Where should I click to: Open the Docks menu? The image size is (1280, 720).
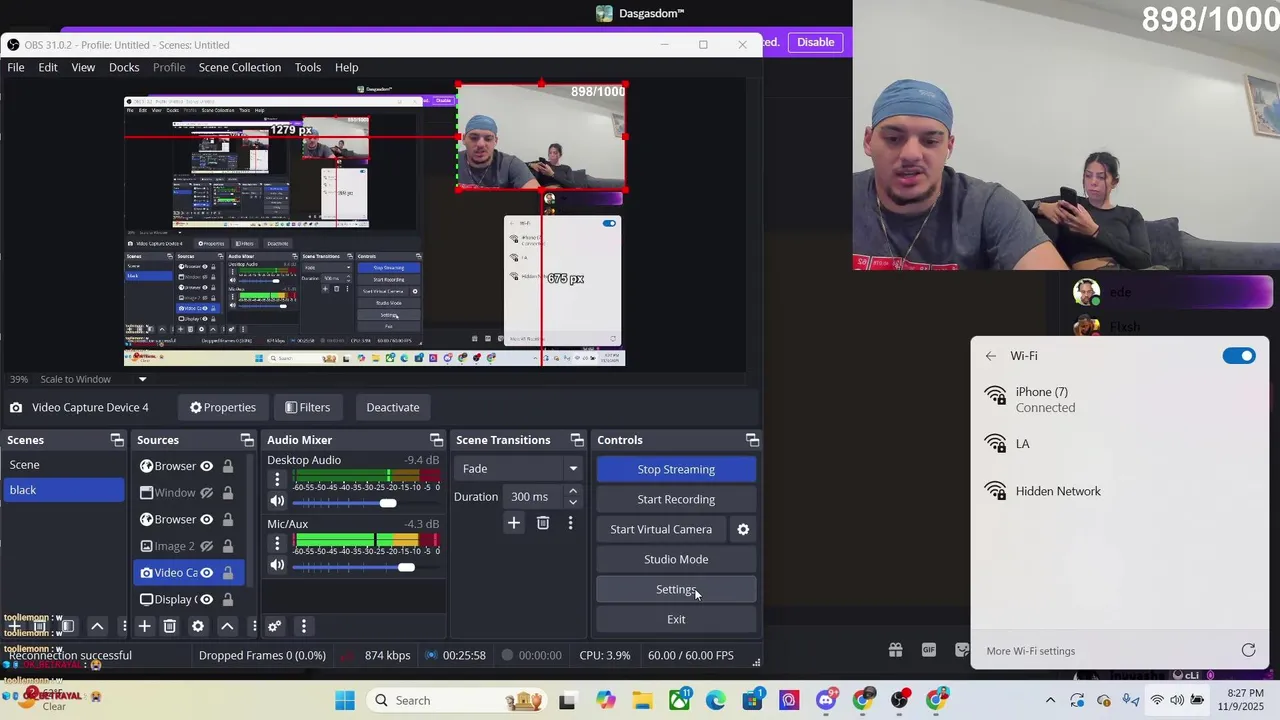pos(124,67)
